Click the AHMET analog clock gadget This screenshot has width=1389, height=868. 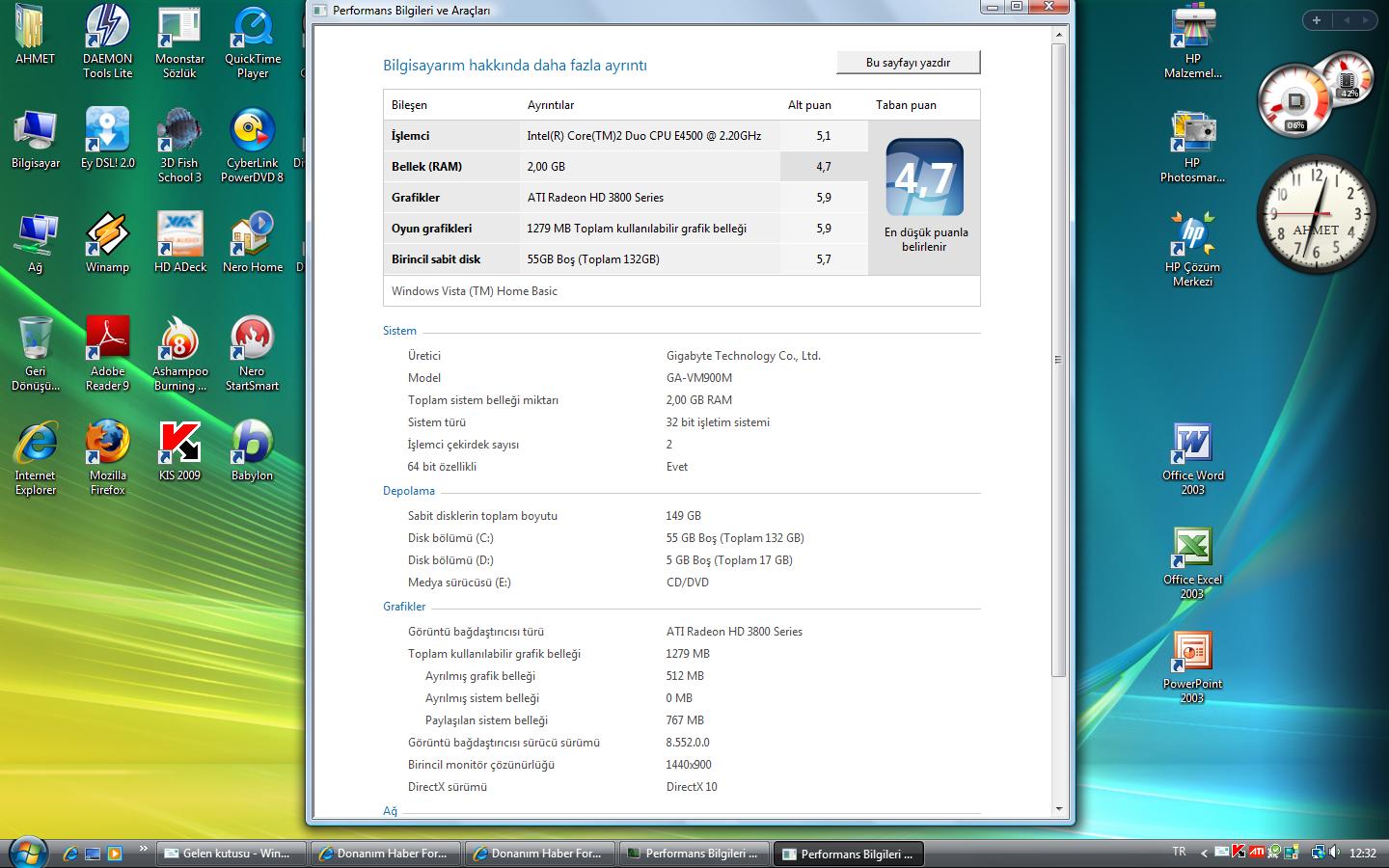click(x=1316, y=214)
